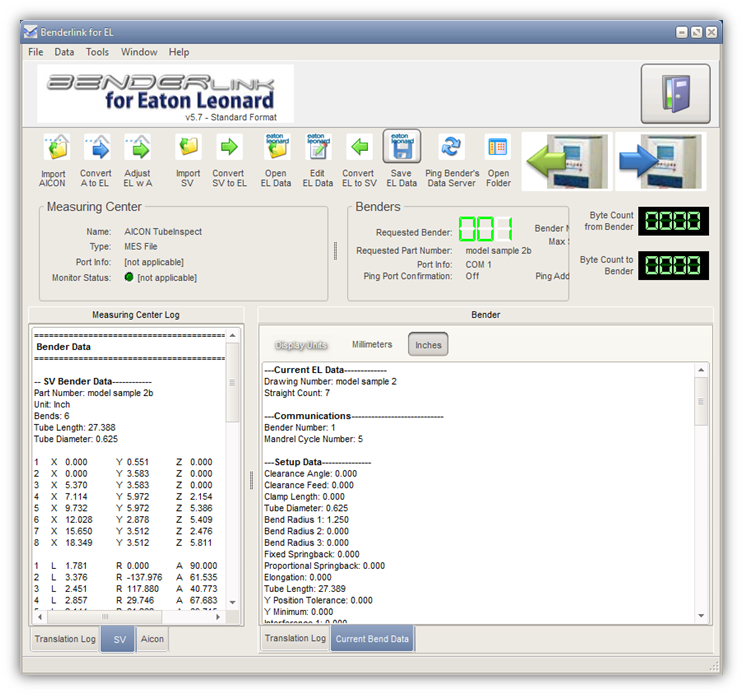
Task: Click the Import SV icon
Action: (188, 149)
